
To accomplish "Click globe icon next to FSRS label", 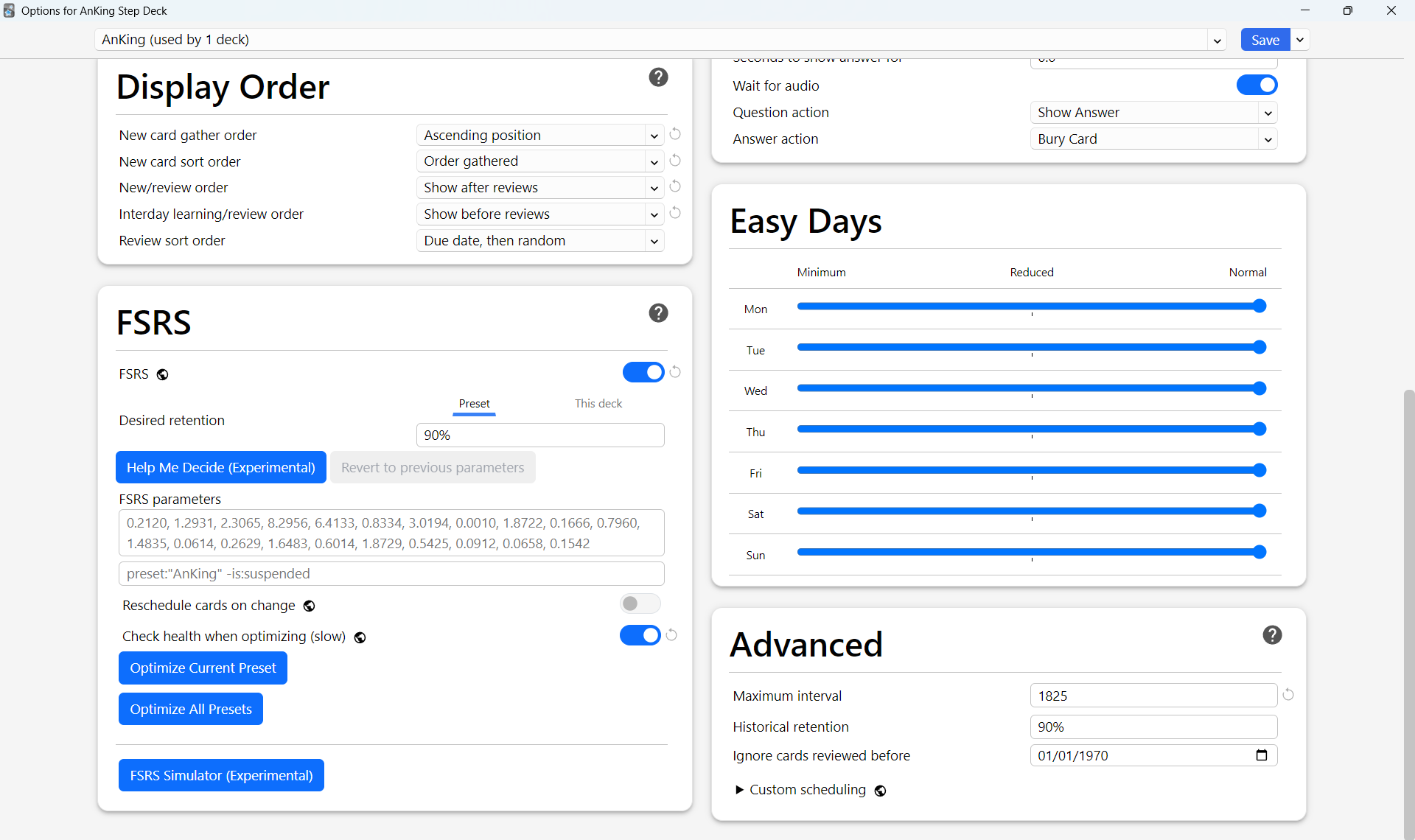I will (x=163, y=375).
